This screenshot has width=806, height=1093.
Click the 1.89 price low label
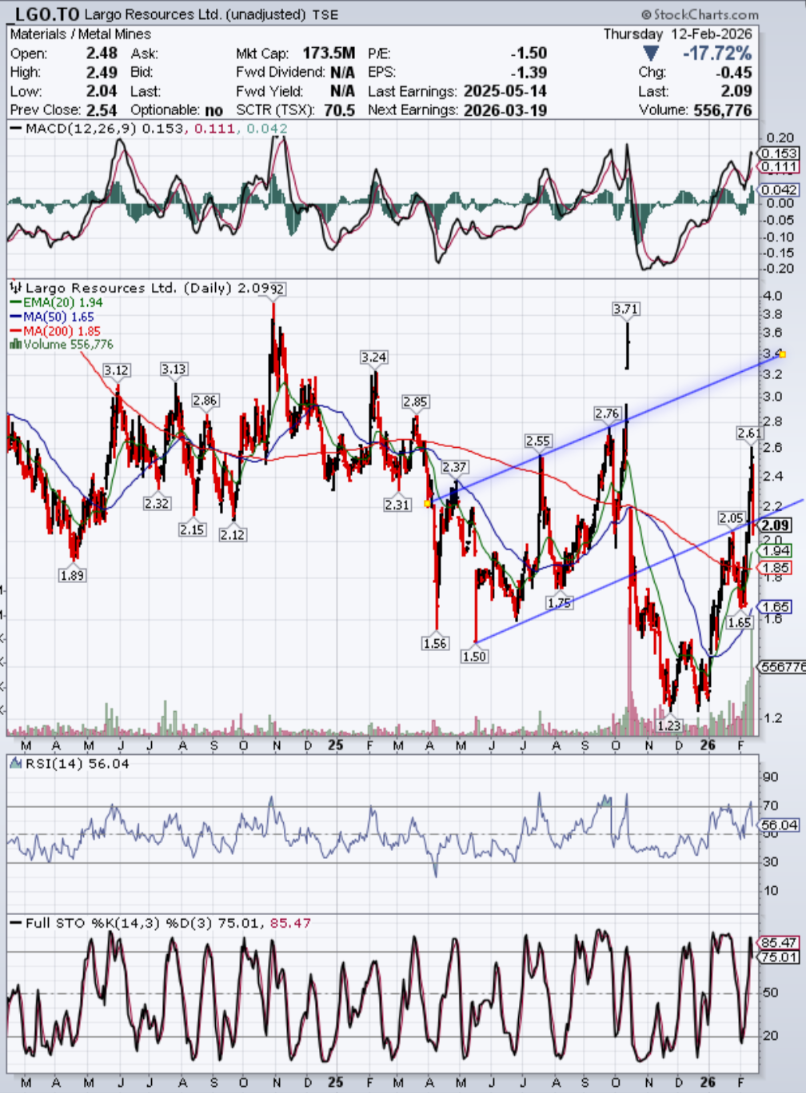coord(73,575)
